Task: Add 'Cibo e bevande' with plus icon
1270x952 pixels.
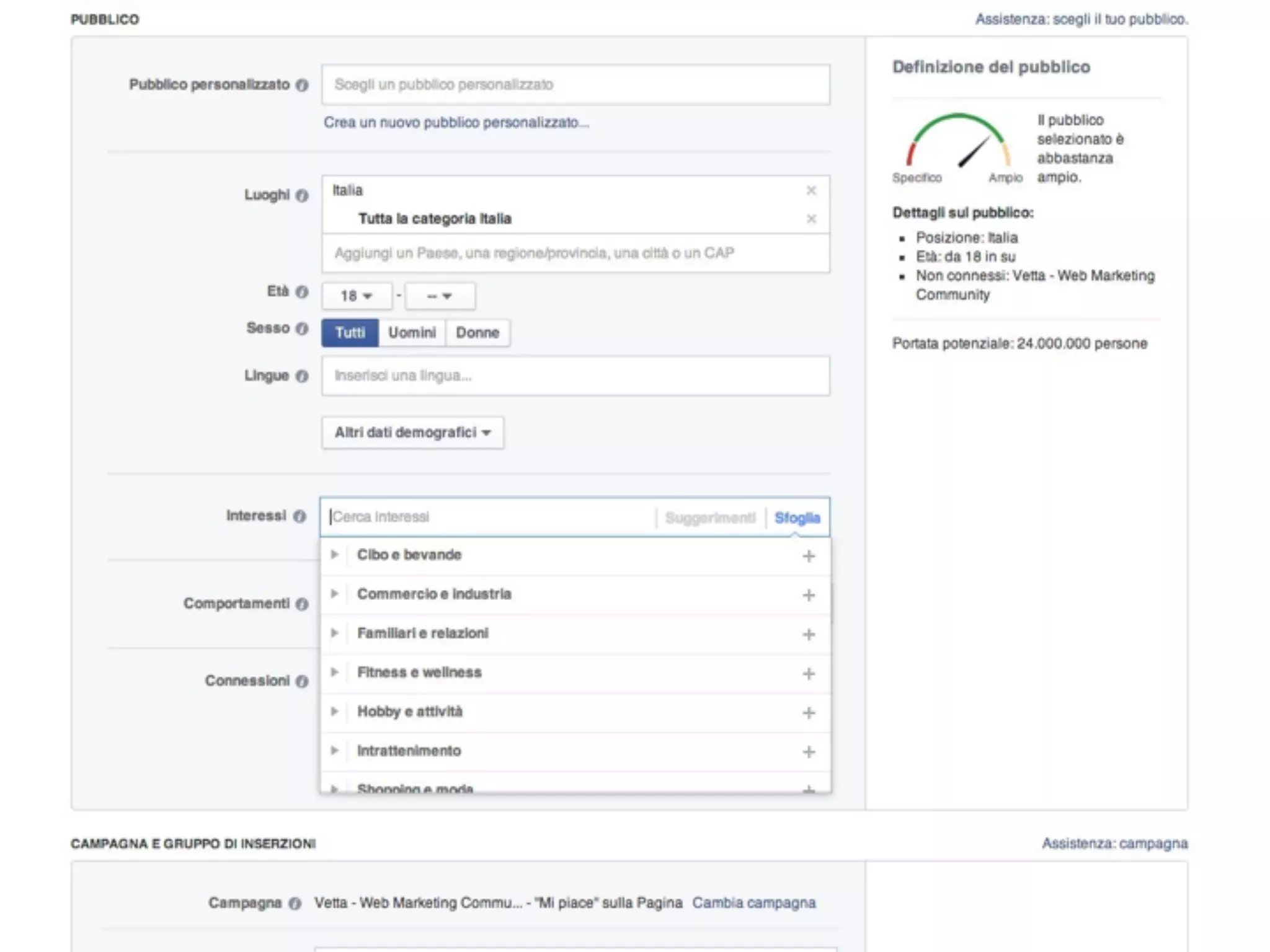Action: coord(808,556)
